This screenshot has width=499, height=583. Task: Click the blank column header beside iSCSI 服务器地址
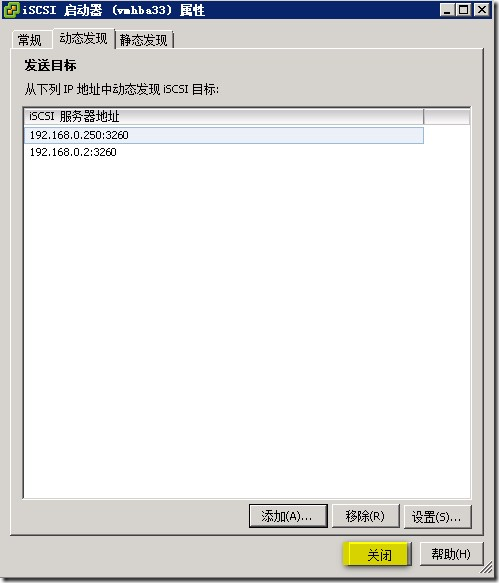[447, 116]
